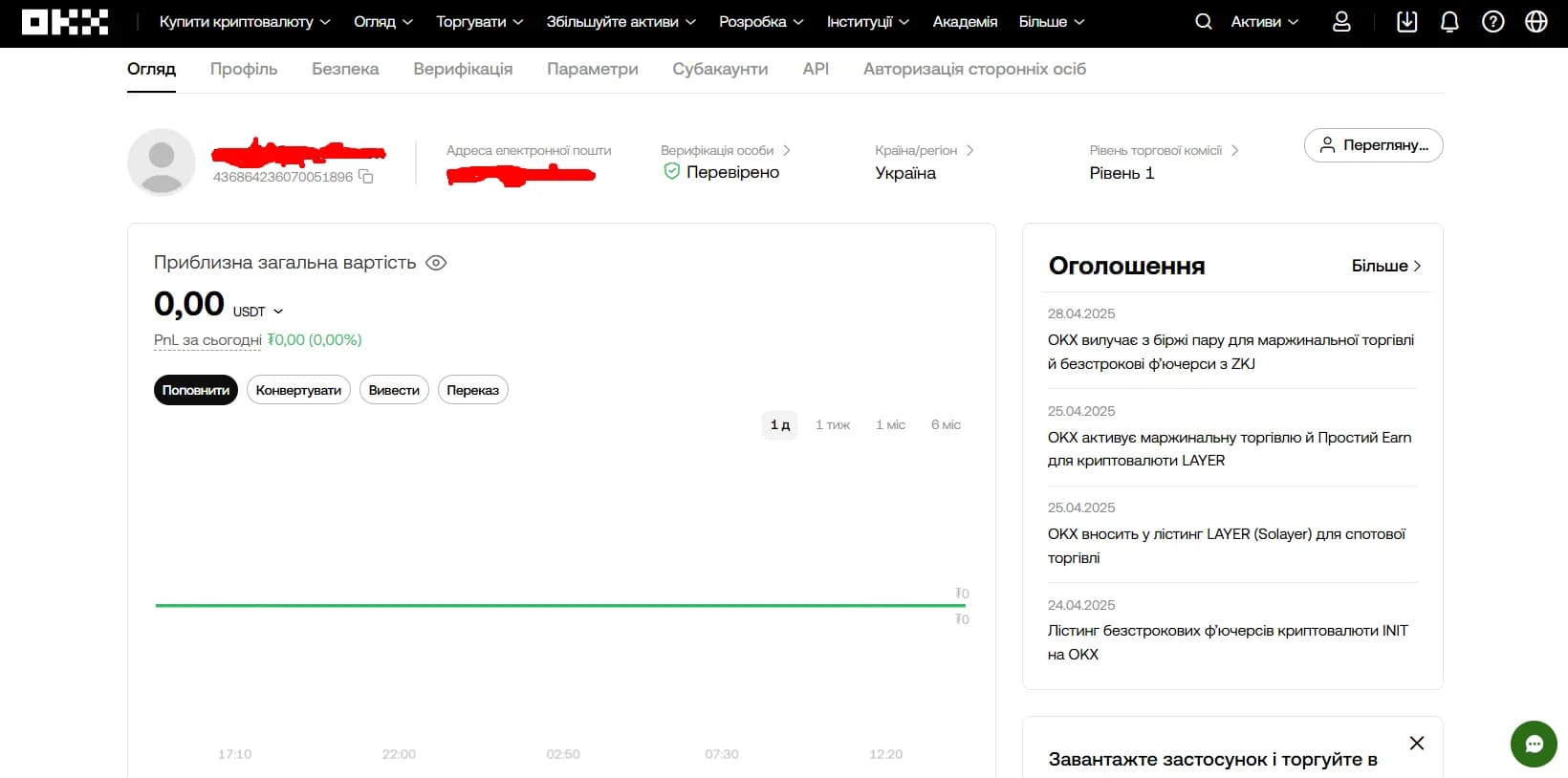This screenshot has width=1568, height=778.
Task: Open announcement about LAYER (Solayer) spot listing
Action: 1227,546
